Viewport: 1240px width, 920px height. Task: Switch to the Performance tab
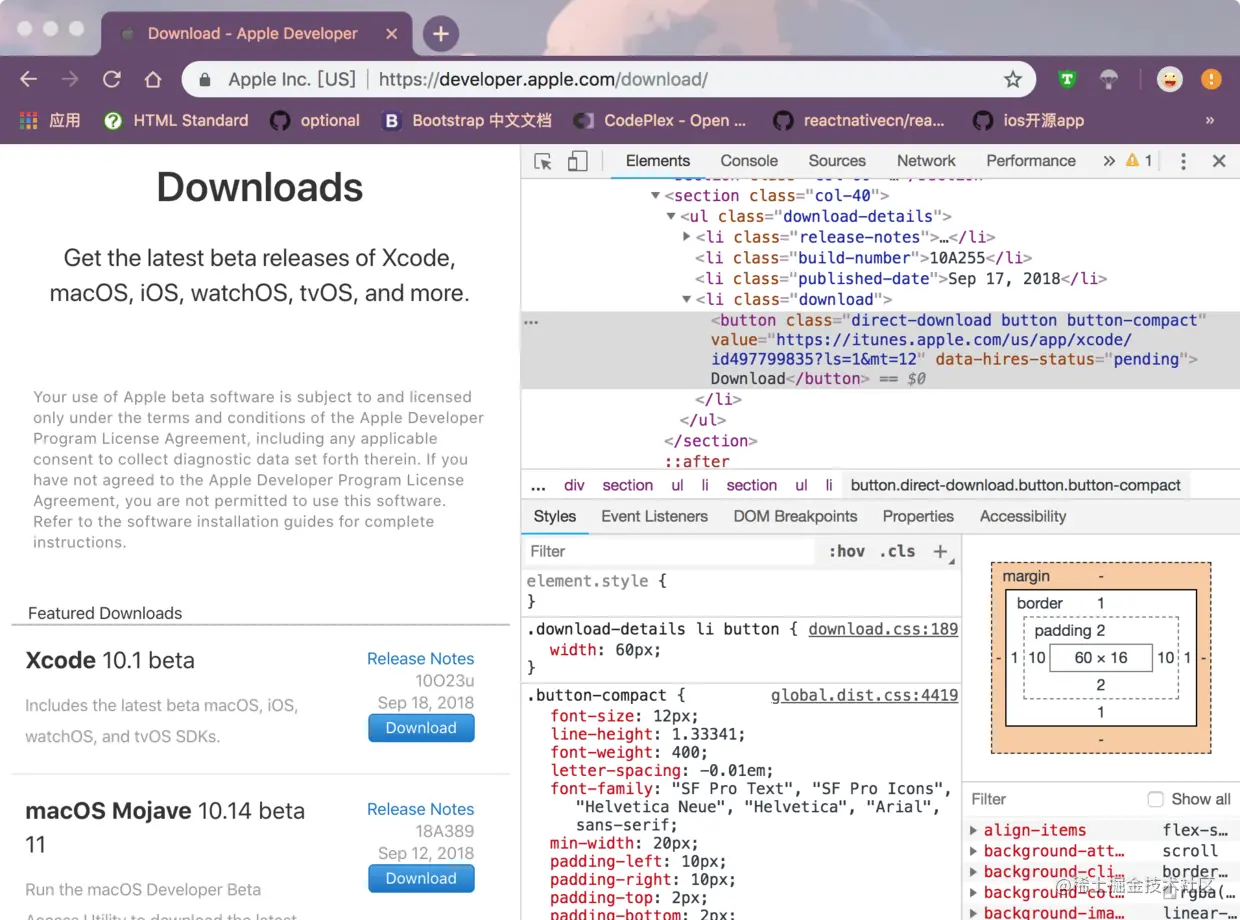[1031, 161]
